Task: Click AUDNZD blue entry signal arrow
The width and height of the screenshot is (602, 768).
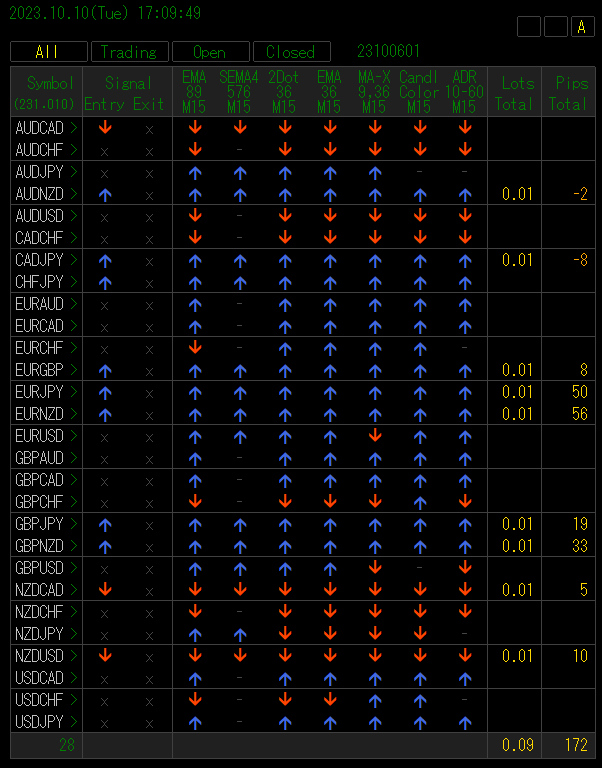Action: [x=105, y=195]
